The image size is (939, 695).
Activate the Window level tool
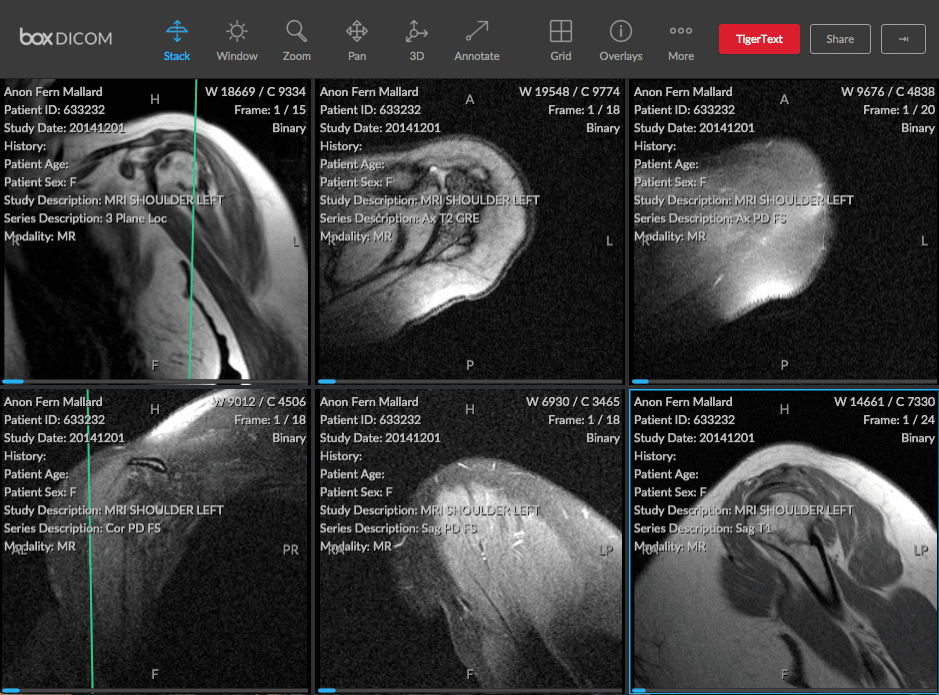click(237, 40)
